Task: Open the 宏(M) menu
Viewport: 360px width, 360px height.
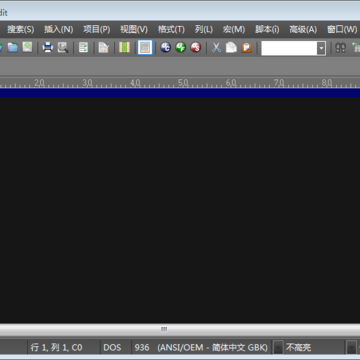Action: point(234,29)
